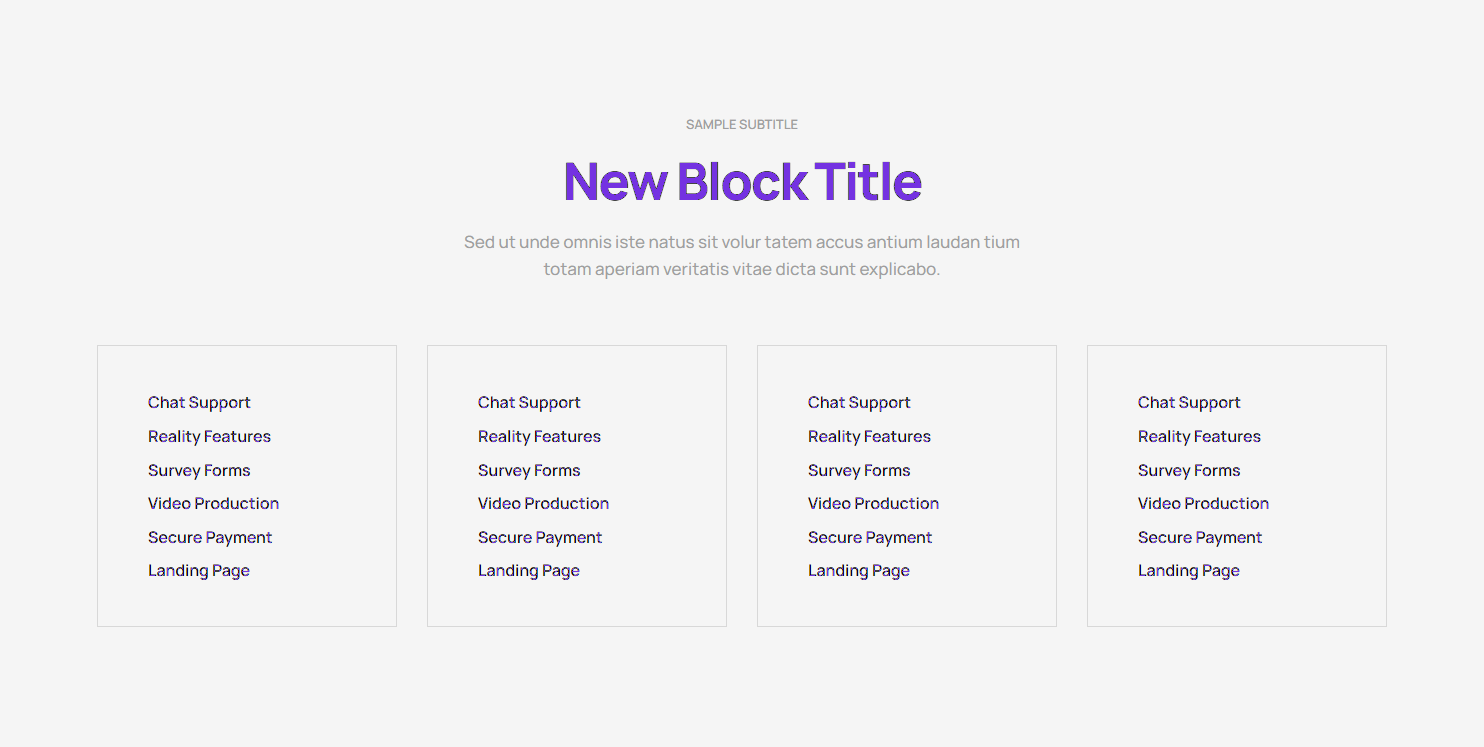Viewport: 1484px width, 747px height.
Task: Open Reality Features in the third card
Action: tap(869, 437)
